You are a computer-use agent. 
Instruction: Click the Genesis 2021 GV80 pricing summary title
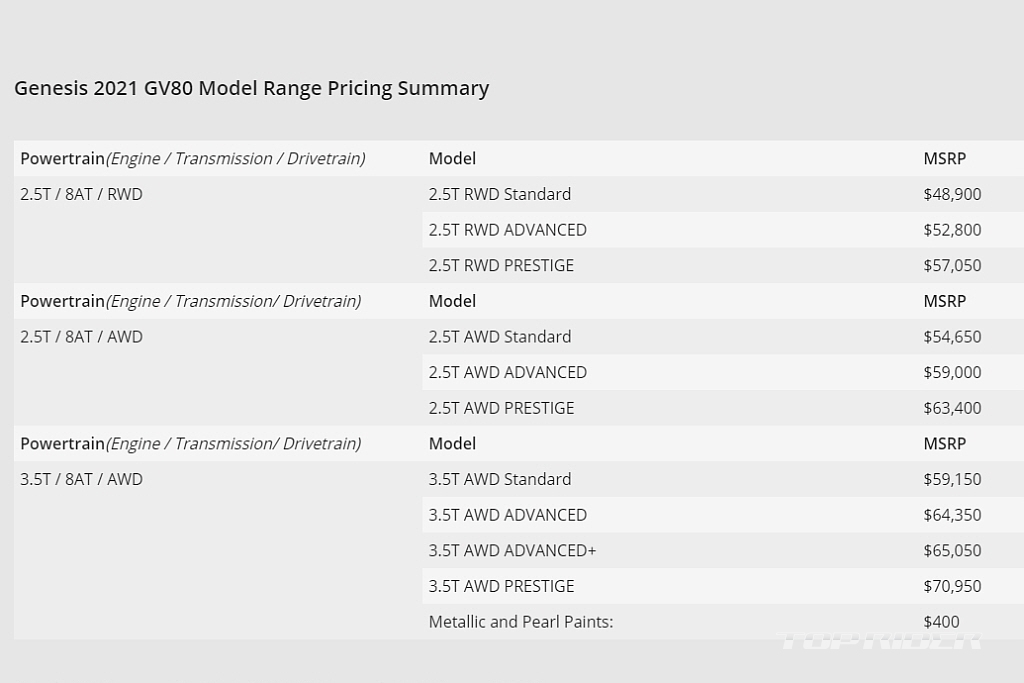(x=251, y=88)
